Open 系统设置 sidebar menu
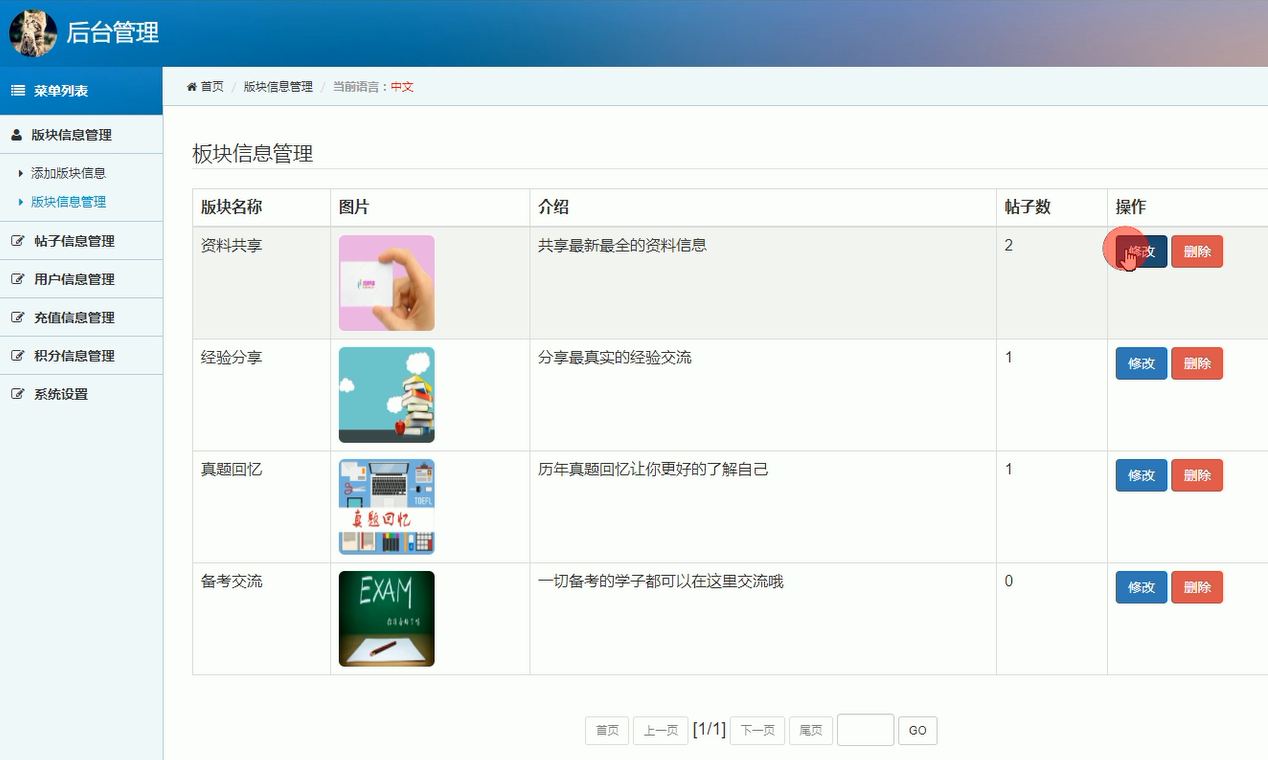The width and height of the screenshot is (1268, 760). 81,394
